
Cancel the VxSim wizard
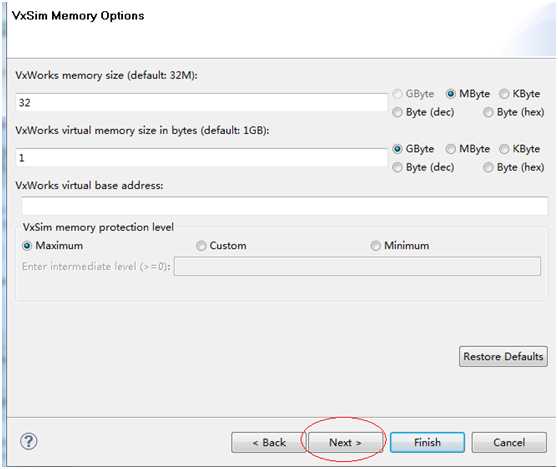point(509,443)
